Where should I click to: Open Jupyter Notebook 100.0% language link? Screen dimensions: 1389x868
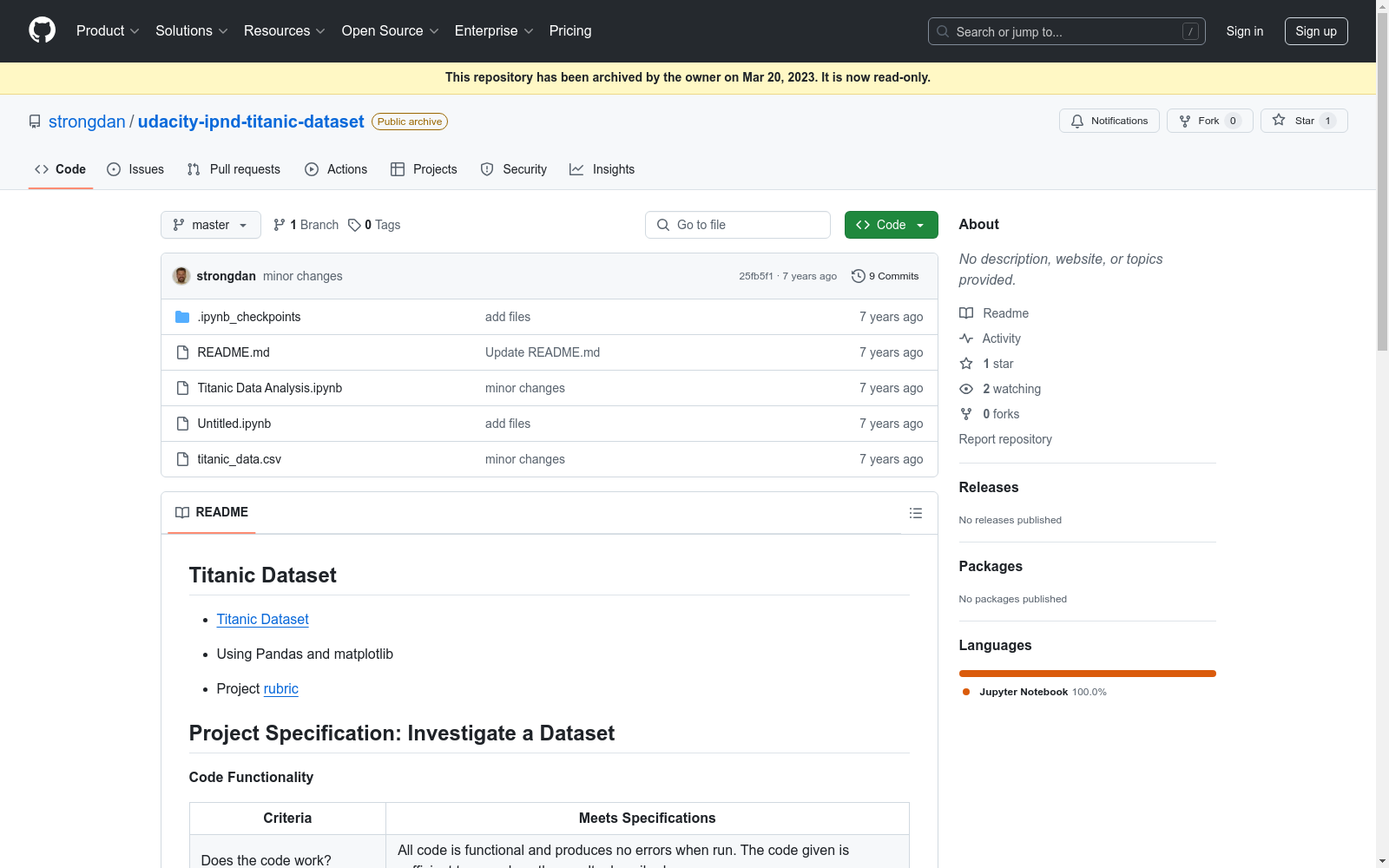tap(1035, 692)
